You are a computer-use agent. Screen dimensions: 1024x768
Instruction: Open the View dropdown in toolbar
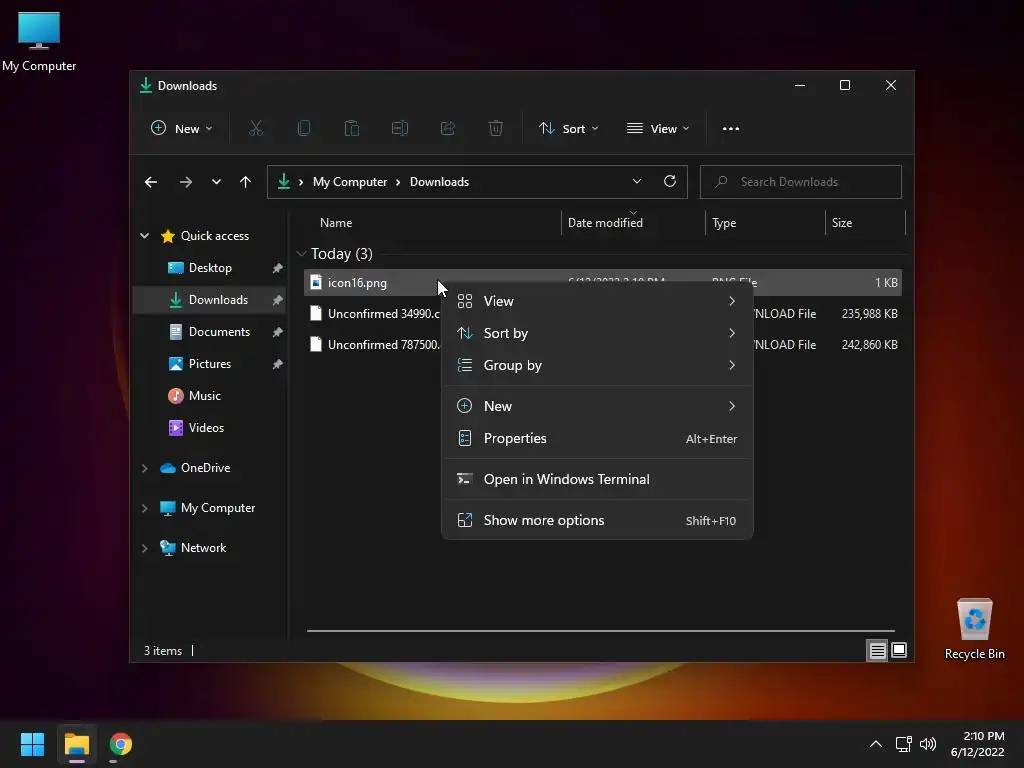(658, 129)
